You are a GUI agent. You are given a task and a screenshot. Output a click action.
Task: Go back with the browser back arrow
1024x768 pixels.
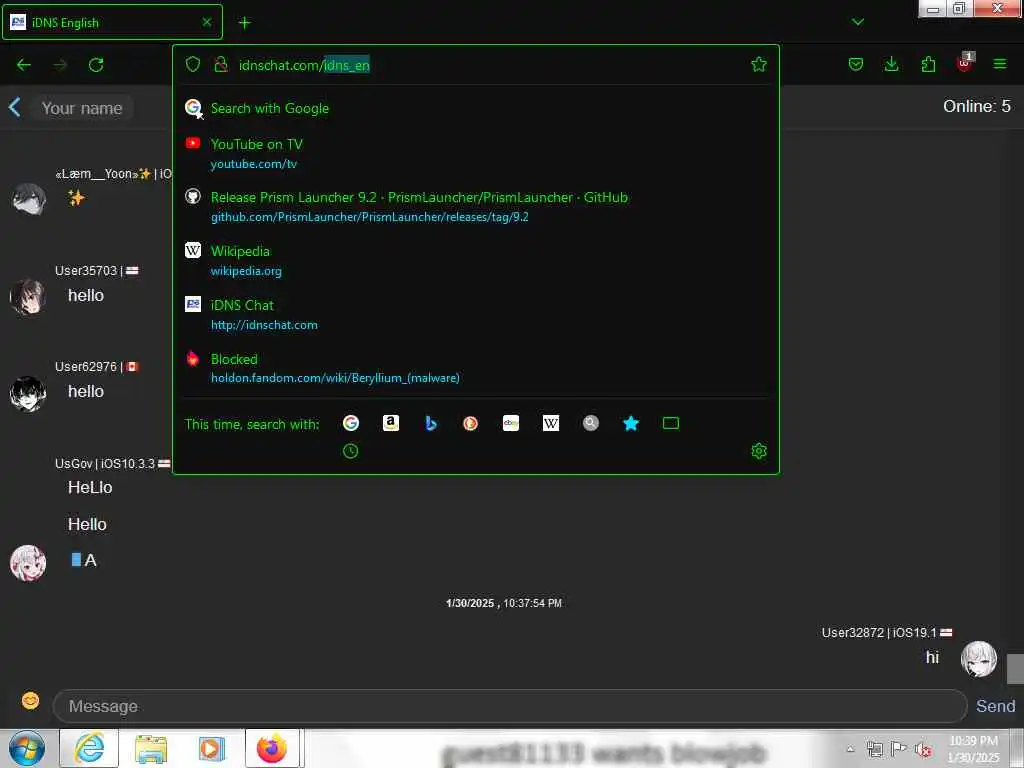click(x=24, y=65)
